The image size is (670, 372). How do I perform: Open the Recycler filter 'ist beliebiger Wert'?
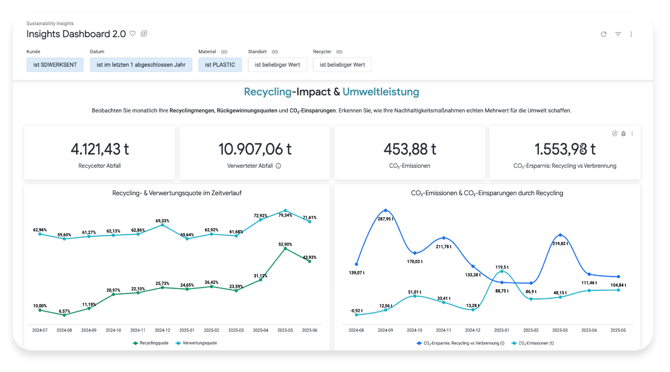[x=342, y=65]
